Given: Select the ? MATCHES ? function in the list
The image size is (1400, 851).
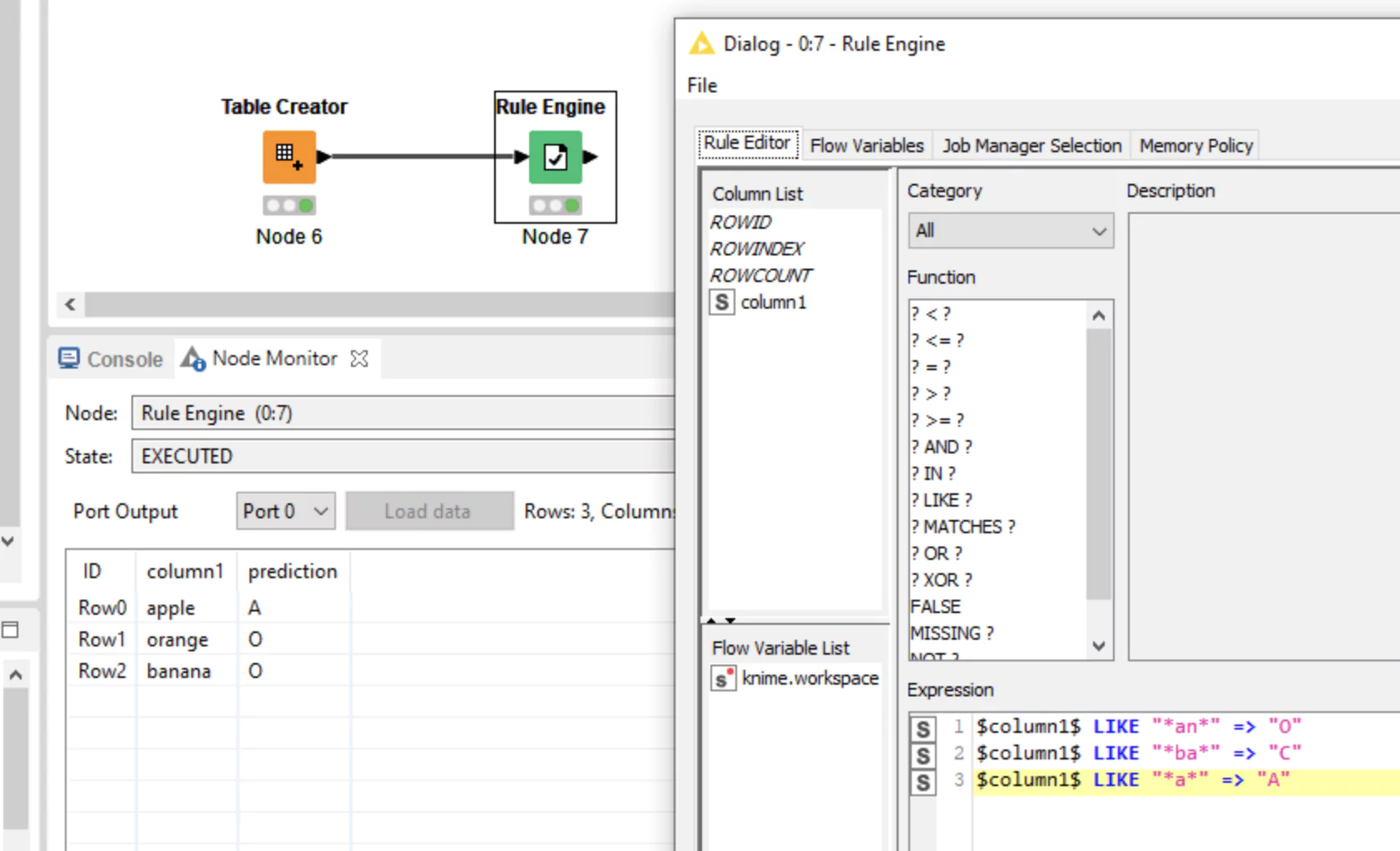Looking at the screenshot, I should tap(962, 526).
